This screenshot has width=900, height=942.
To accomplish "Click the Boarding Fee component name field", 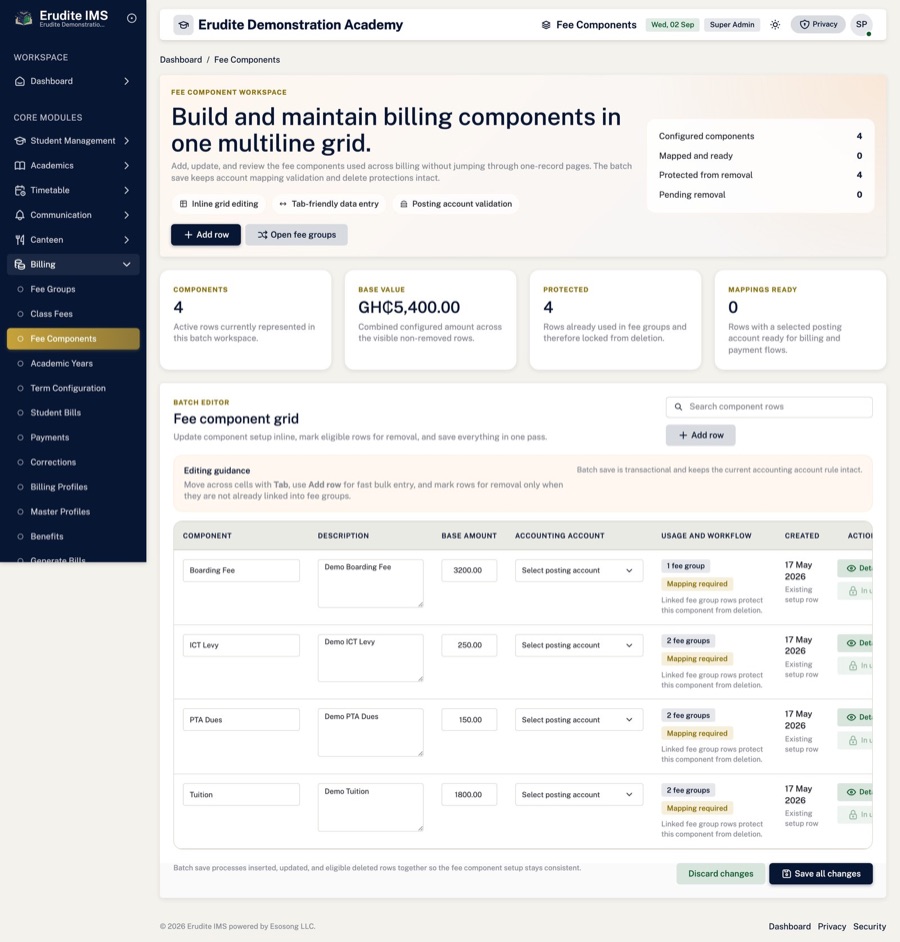I will [241, 570].
